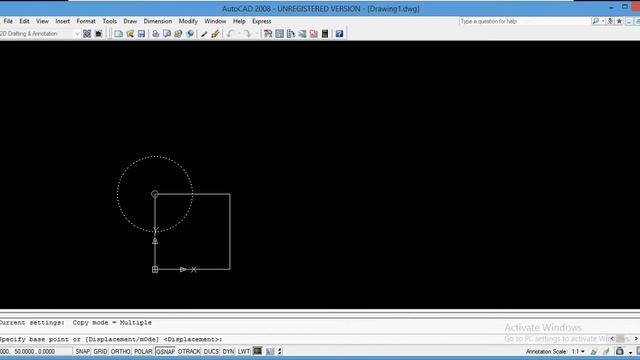Toggle OSNAP object snap
This screenshot has width=640, height=360.
165,351
